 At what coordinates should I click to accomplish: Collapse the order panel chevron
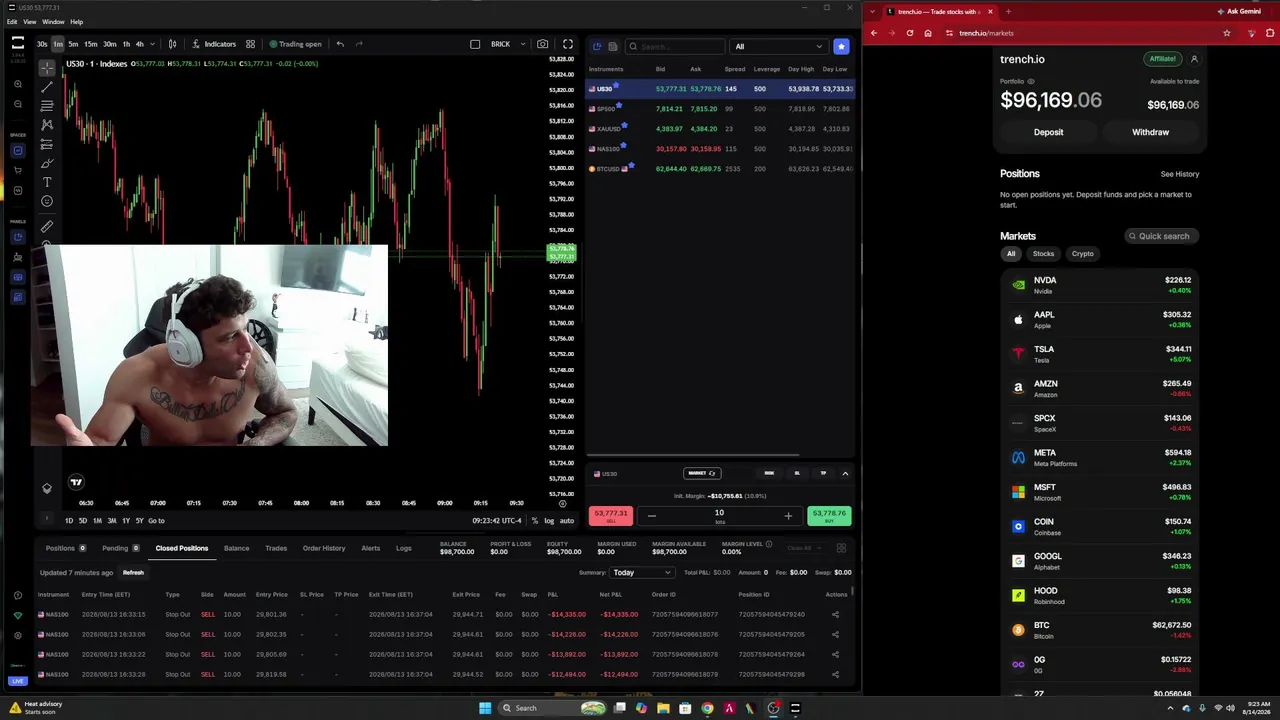[x=845, y=473]
